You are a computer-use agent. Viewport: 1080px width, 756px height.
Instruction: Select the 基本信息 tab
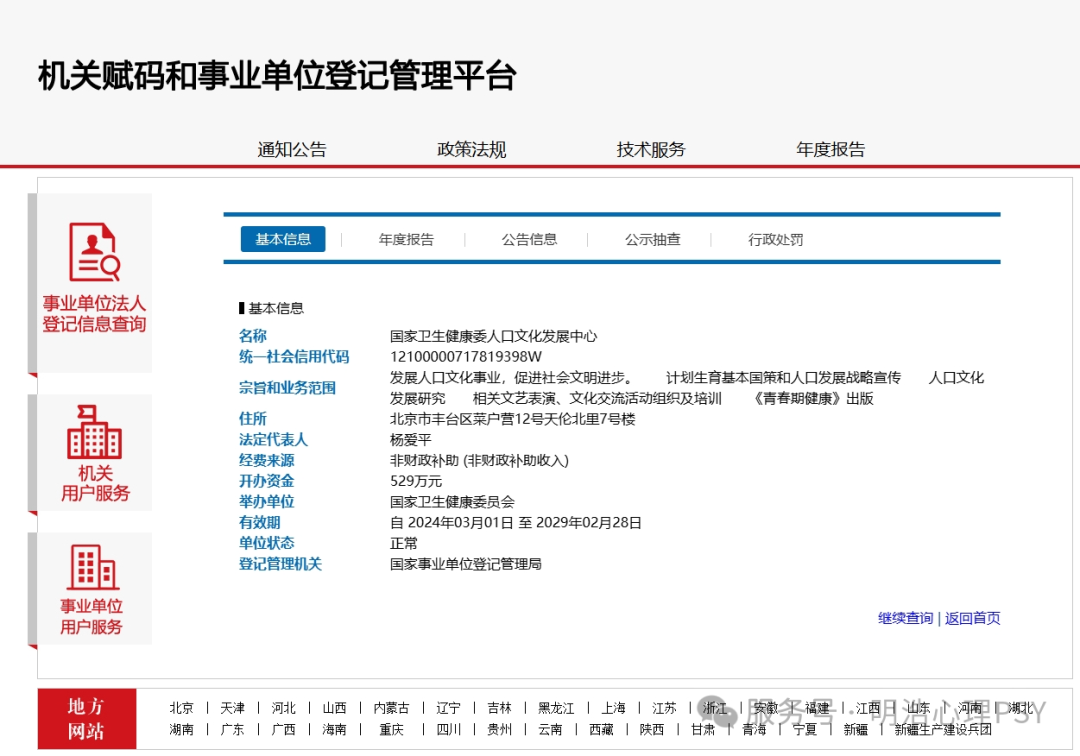click(x=283, y=240)
